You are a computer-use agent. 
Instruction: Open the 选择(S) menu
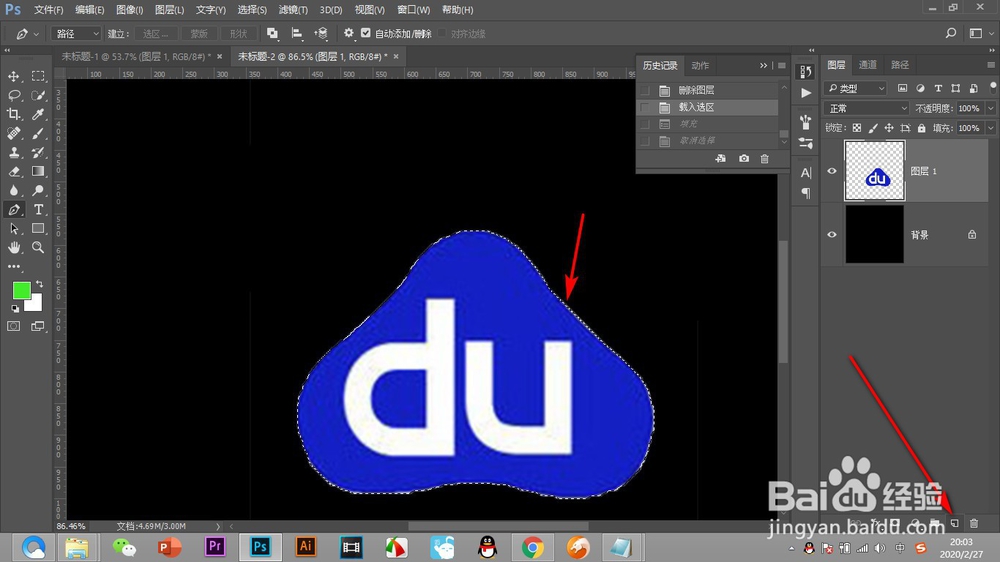(252, 10)
